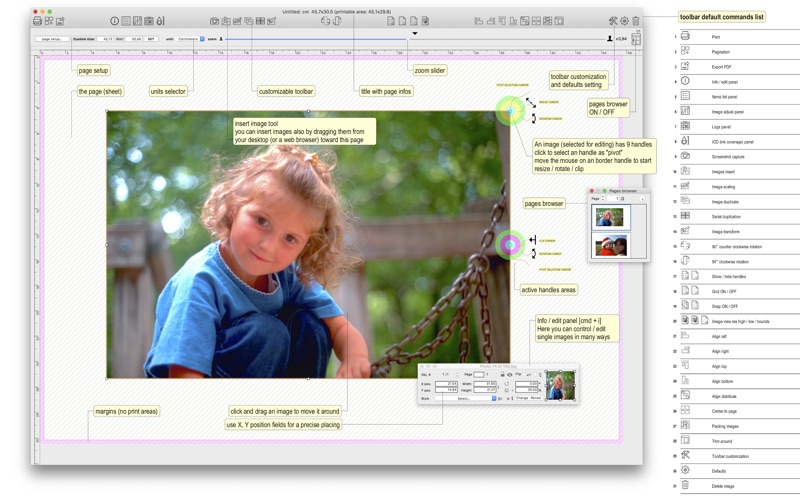Switch Image view resolution toolbar icon

click(426, 21)
